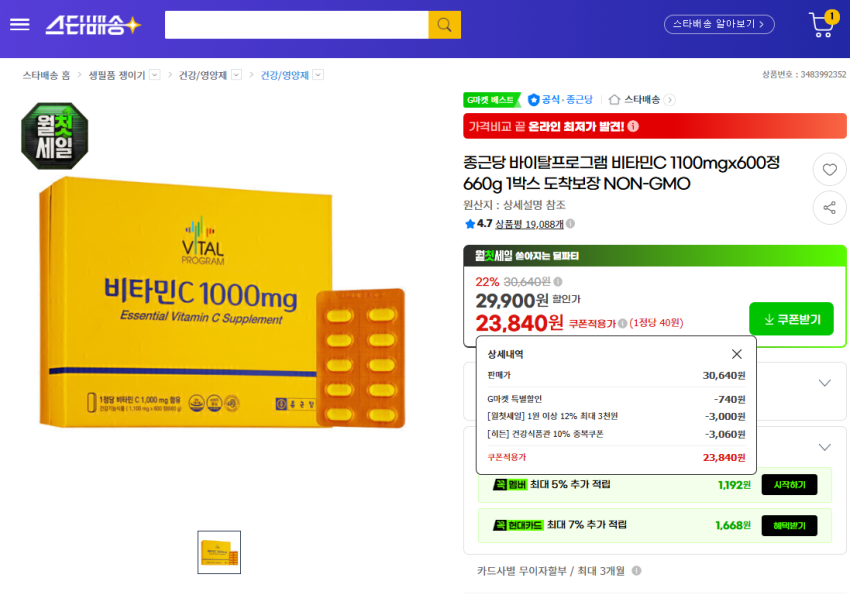This screenshot has height=595, width=850.
Task: Click the green 쿠폰받기 button
Action: click(x=791, y=319)
